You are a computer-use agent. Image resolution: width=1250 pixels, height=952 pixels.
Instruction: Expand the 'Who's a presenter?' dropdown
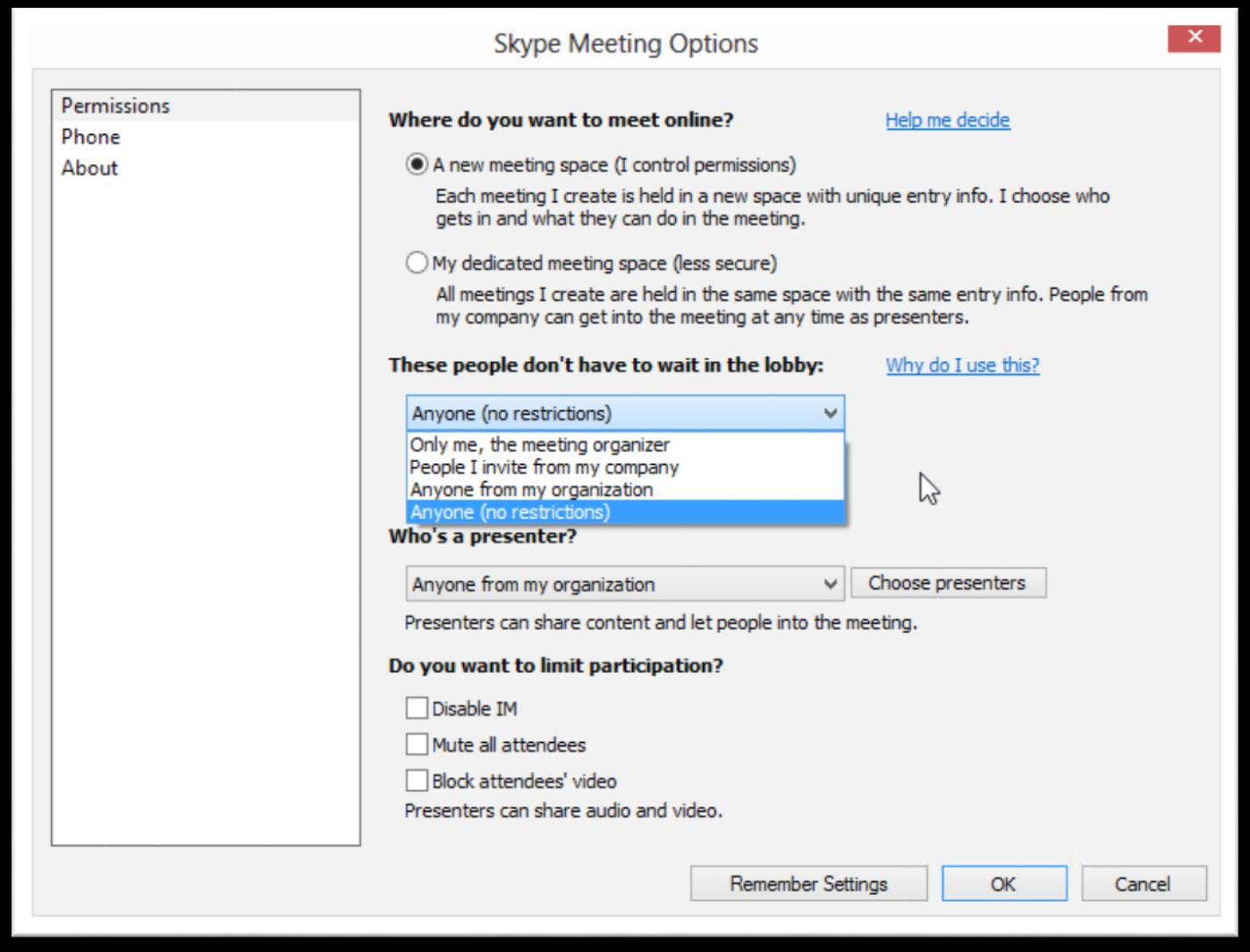click(x=625, y=584)
